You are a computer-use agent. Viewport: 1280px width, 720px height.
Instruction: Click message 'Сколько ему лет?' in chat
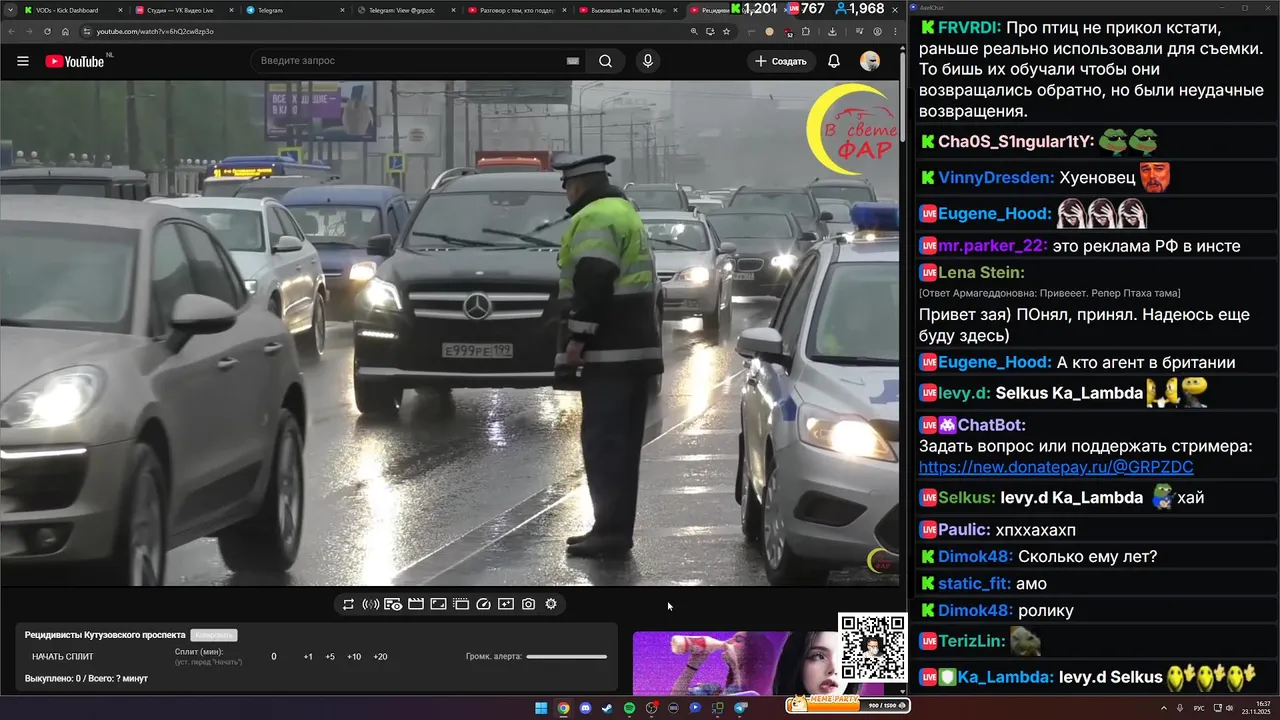[1088, 557]
